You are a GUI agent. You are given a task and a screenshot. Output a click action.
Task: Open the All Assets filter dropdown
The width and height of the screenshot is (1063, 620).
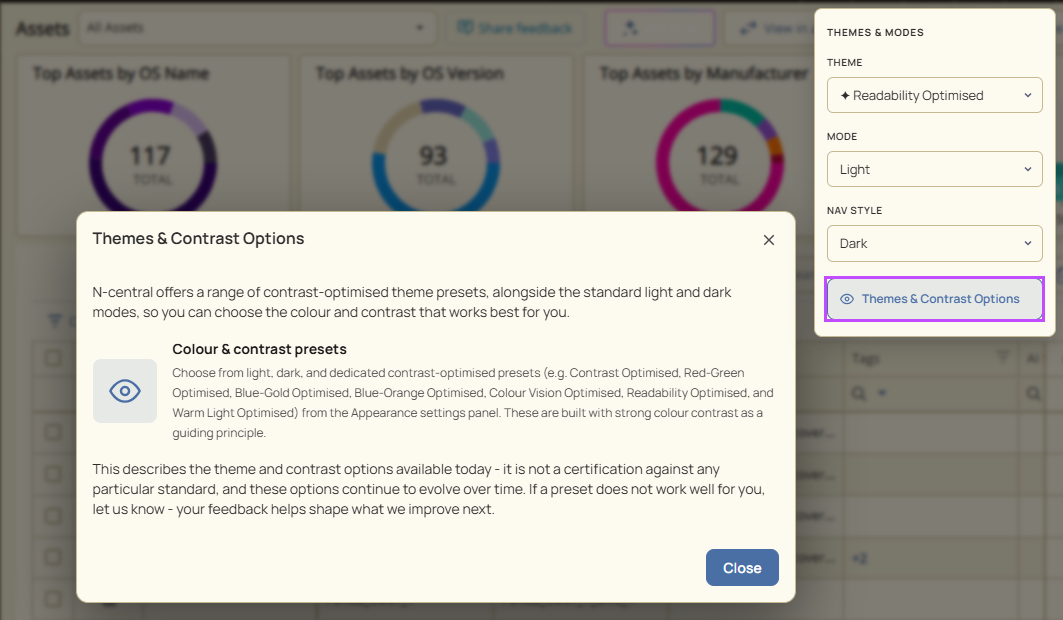tap(257, 28)
